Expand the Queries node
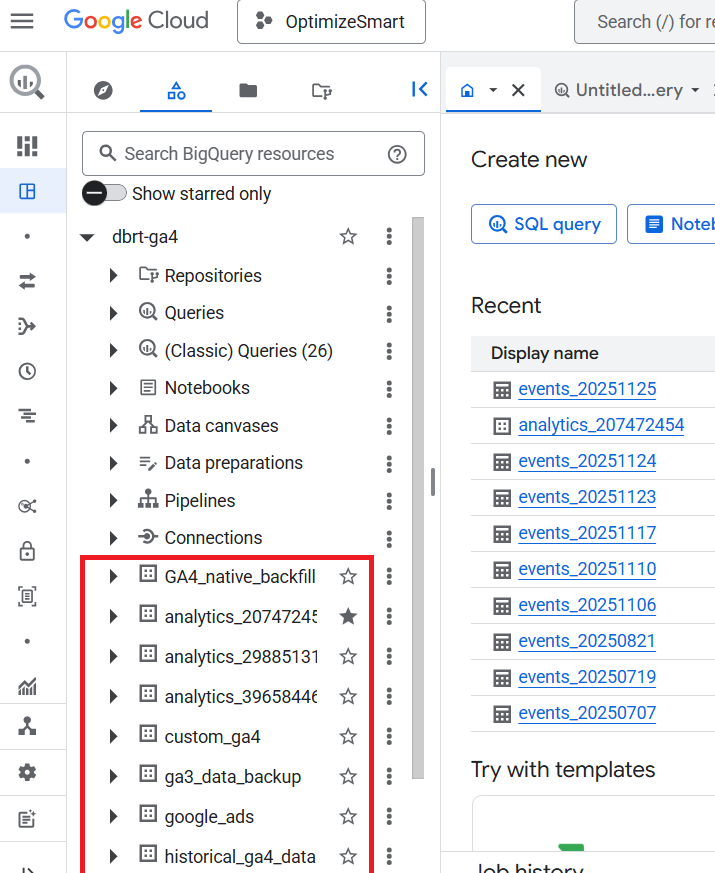Image resolution: width=715 pixels, height=873 pixels. coord(114,313)
